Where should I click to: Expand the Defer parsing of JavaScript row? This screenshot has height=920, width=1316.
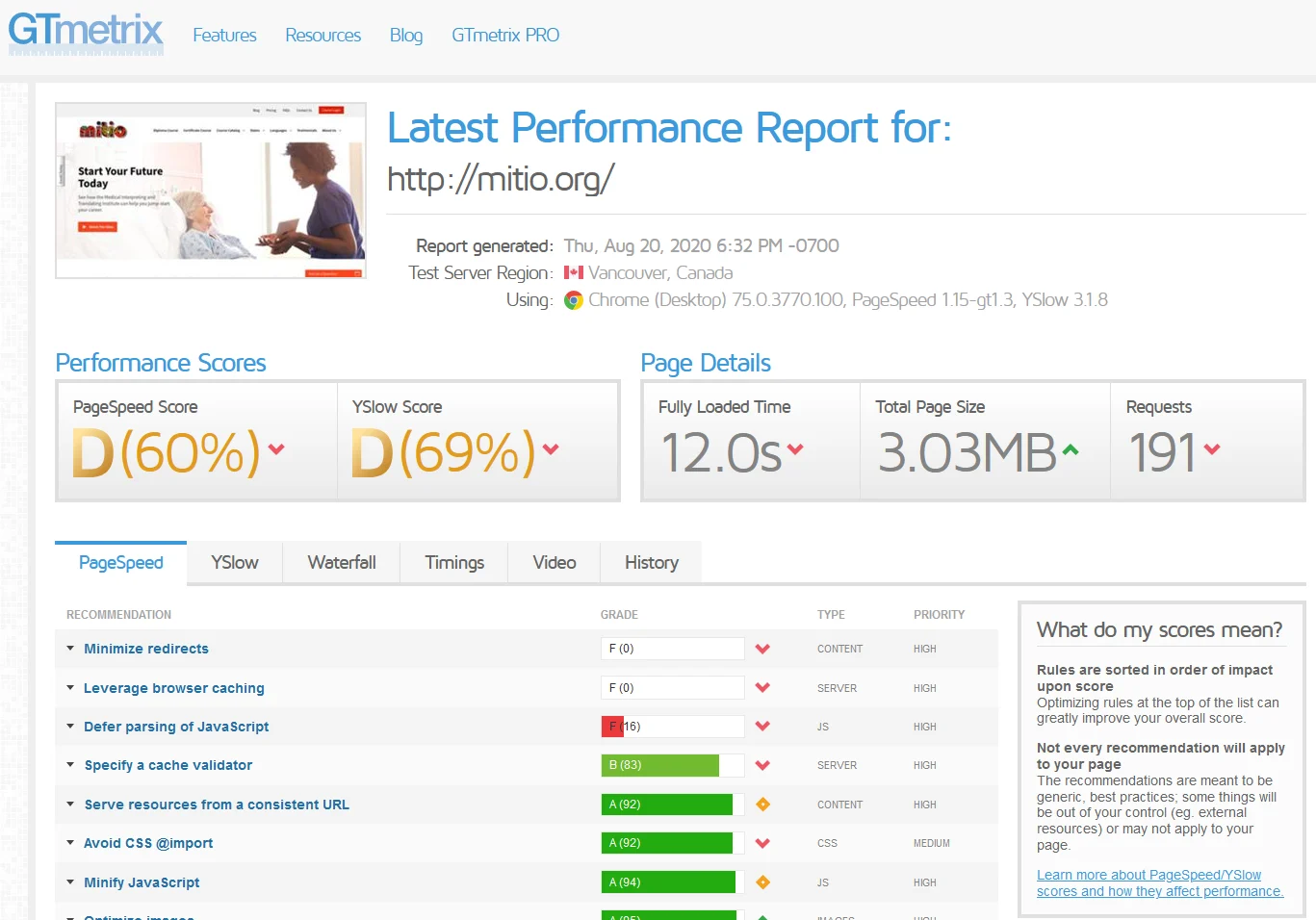[x=176, y=727]
